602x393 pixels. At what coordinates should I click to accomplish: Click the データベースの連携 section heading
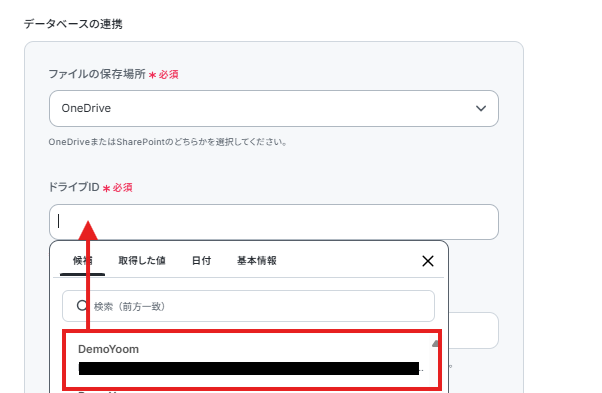pos(73,24)
